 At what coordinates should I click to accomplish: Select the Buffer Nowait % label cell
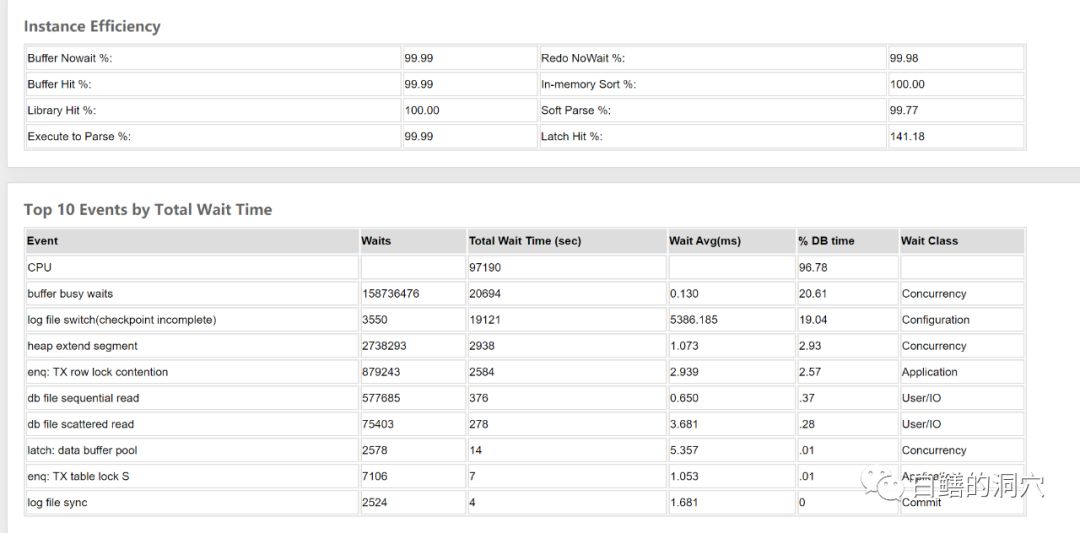pos(70,58)
